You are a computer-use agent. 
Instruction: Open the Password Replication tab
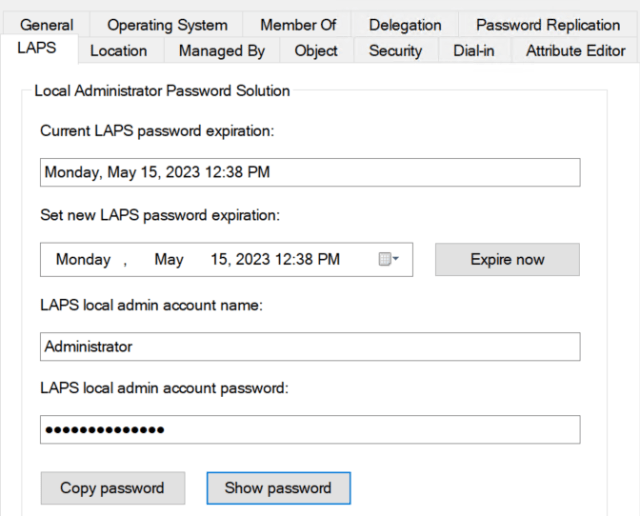pos(548,25)
